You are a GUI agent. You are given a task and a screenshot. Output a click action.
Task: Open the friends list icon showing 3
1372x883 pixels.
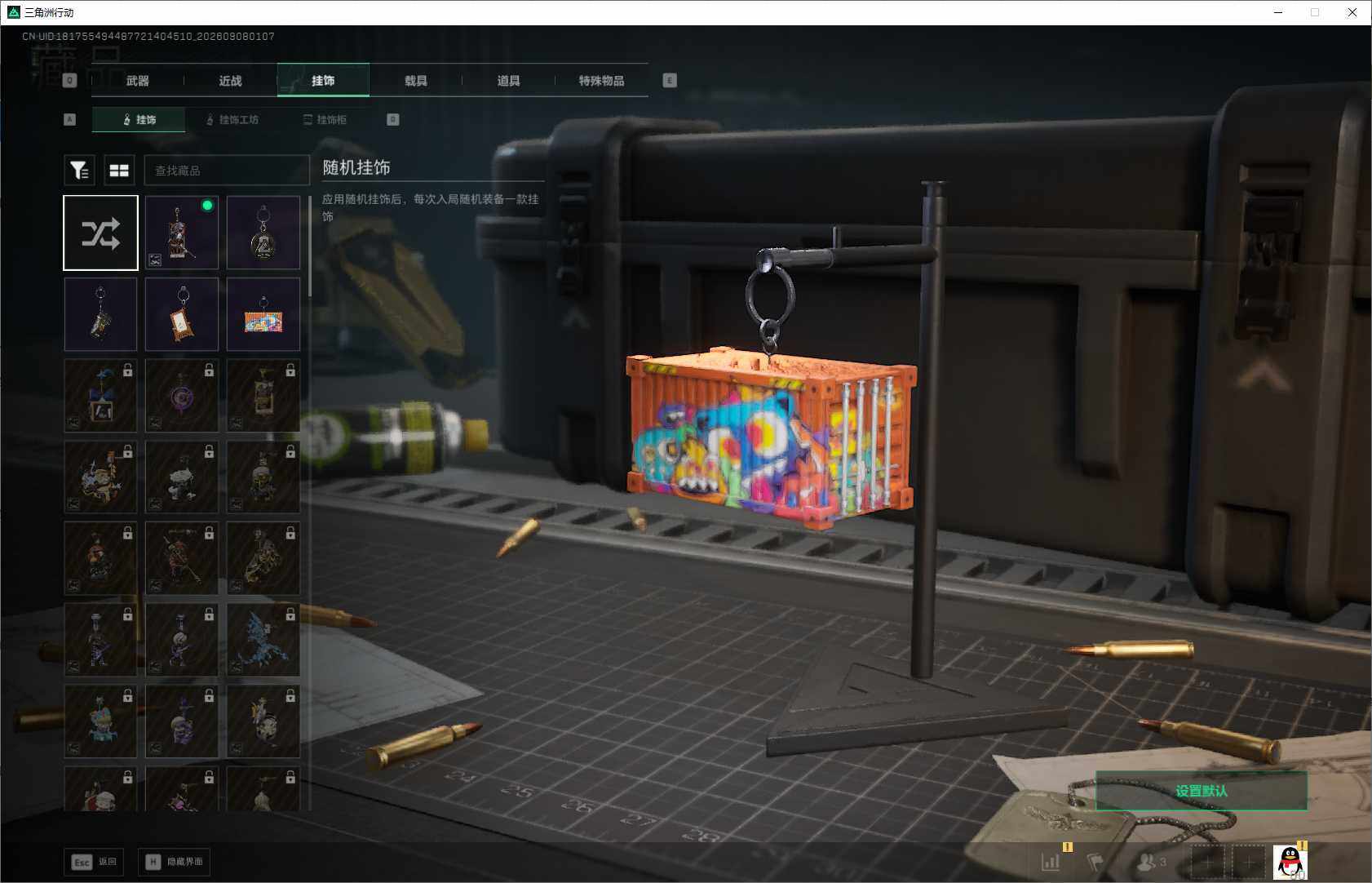pos(1151,861)
